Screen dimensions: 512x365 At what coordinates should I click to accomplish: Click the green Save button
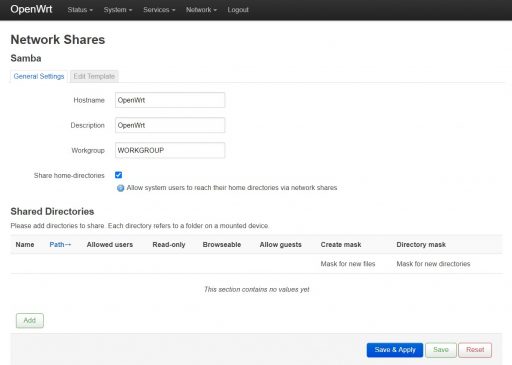click(x=441, y=350)
